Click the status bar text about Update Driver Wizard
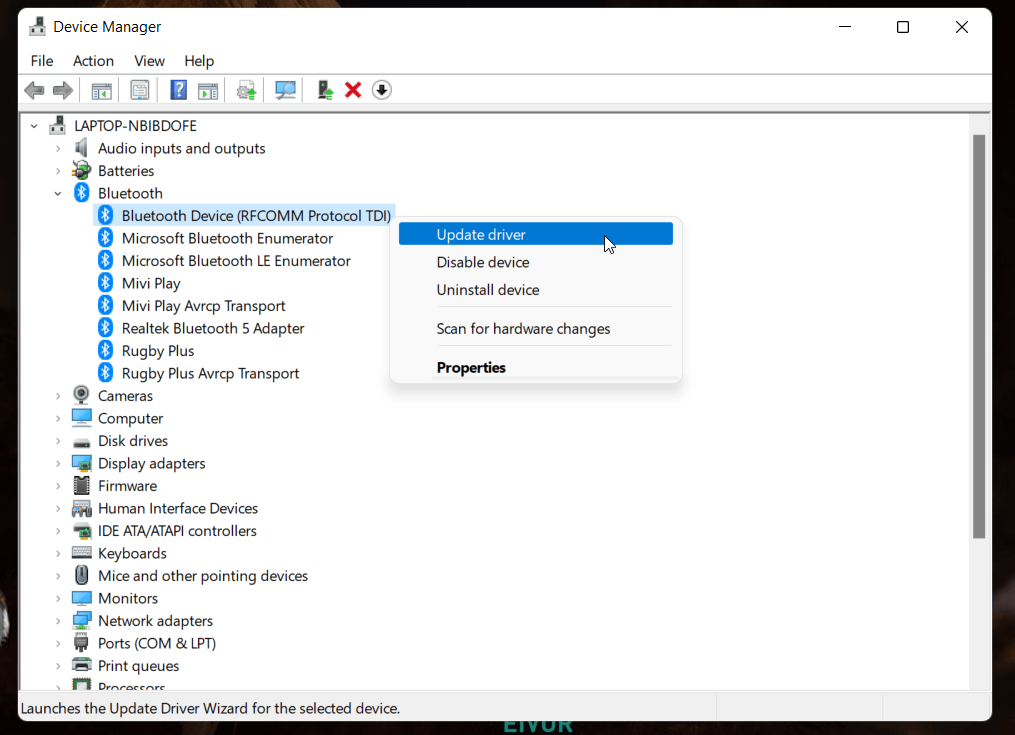Image resolution: width=1015 pixels, height=735 pixels. (x=210, y=708)
